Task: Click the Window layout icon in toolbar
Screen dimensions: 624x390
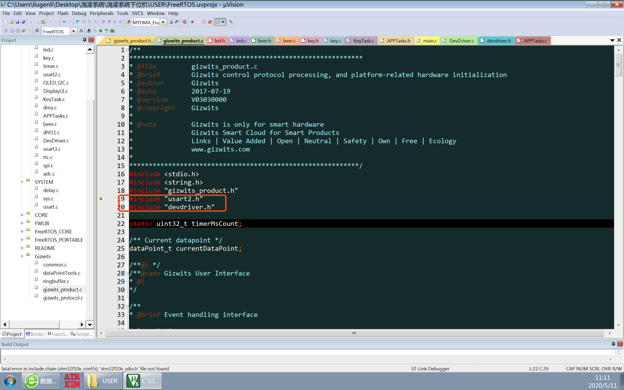Action: [217, 22]
